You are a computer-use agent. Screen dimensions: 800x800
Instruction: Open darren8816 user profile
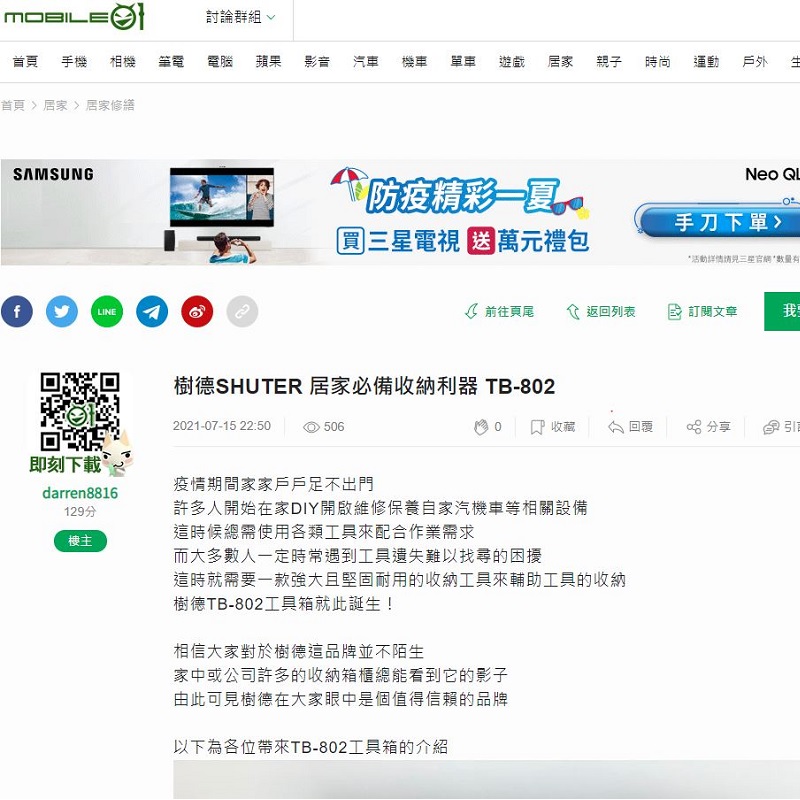(80, 493)
